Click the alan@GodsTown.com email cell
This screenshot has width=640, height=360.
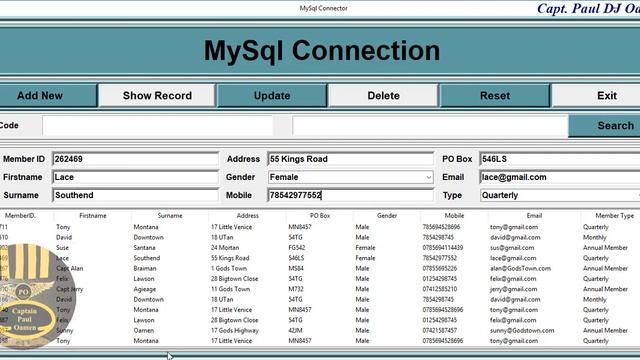tap(520, 269)
